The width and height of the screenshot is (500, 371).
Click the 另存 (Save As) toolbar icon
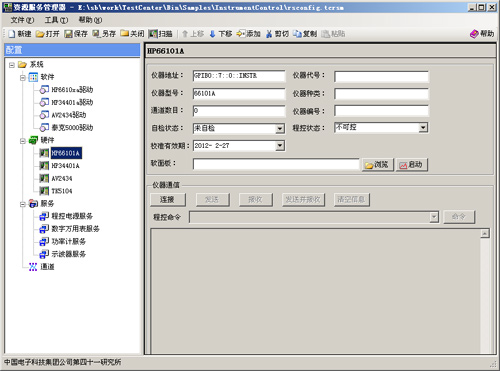(x=96, y=34)
